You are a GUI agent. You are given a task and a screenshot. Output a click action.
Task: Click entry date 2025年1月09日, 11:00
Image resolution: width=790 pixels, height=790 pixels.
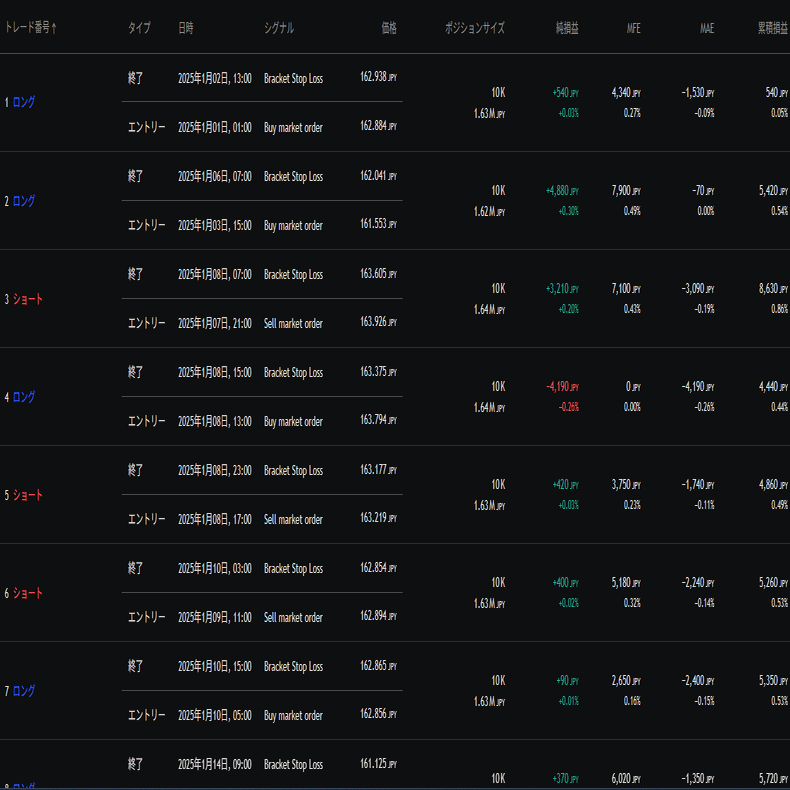(215, 617)
